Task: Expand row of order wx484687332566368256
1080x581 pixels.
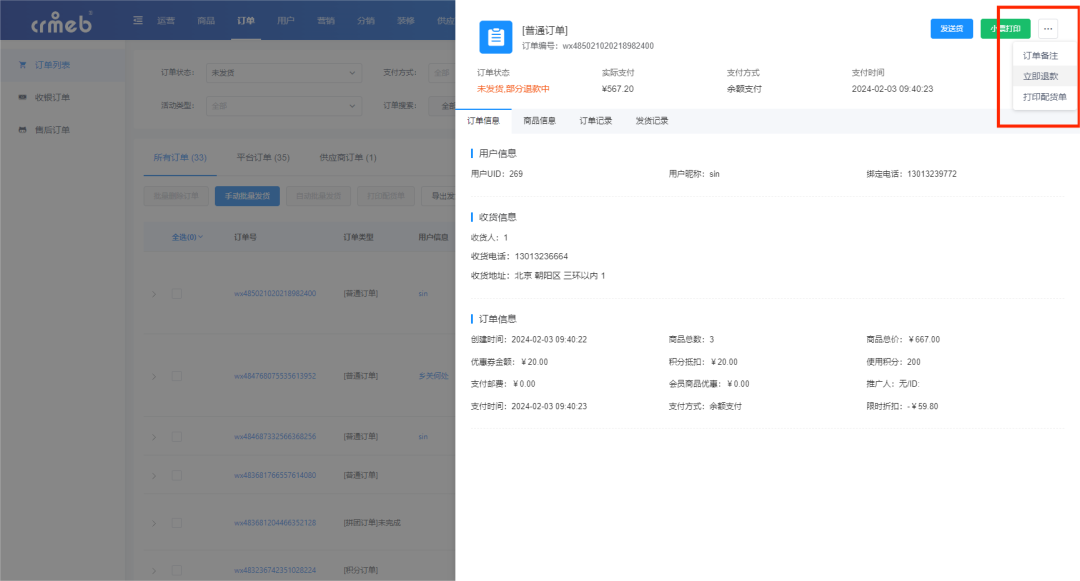Action: 154,436
